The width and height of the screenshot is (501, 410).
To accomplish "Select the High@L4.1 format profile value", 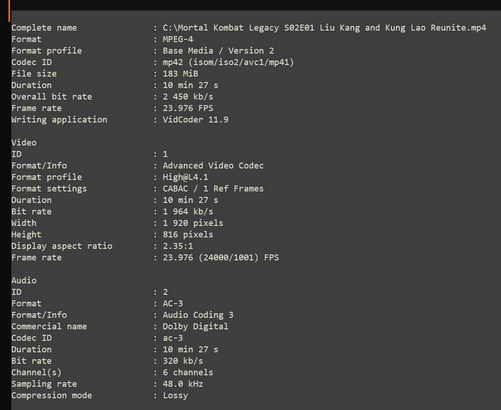I will tap(185, 177).
